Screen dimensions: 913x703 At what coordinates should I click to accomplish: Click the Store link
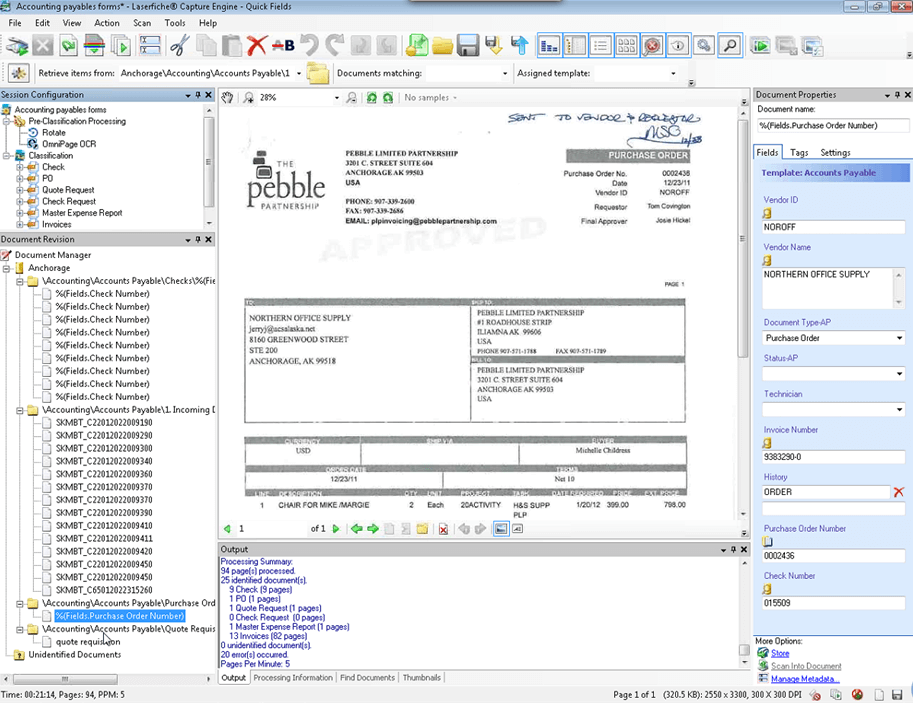(780, 653)
